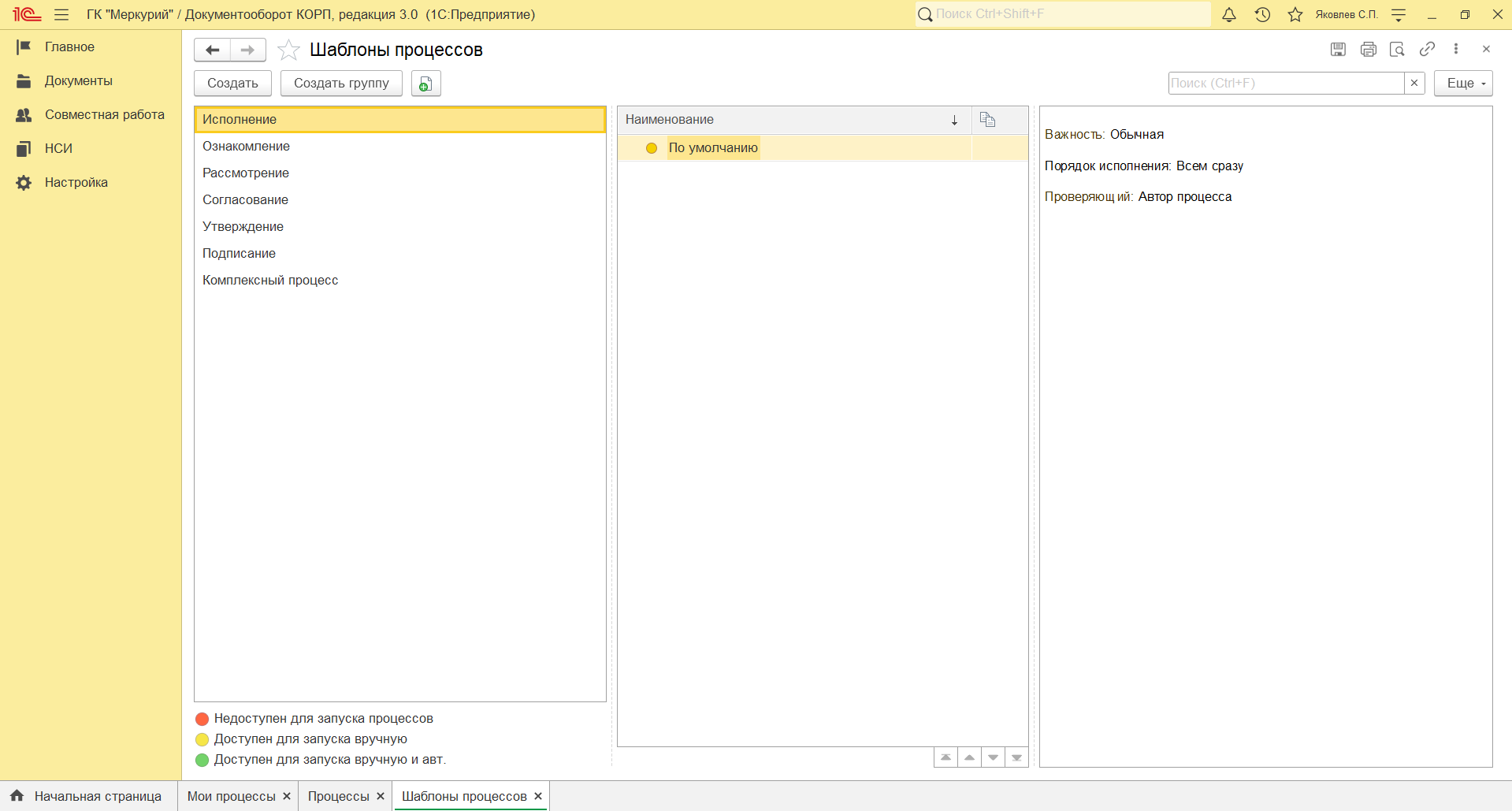Close the Процессы tab
The image size is (1512, 811).
(381, 796)
